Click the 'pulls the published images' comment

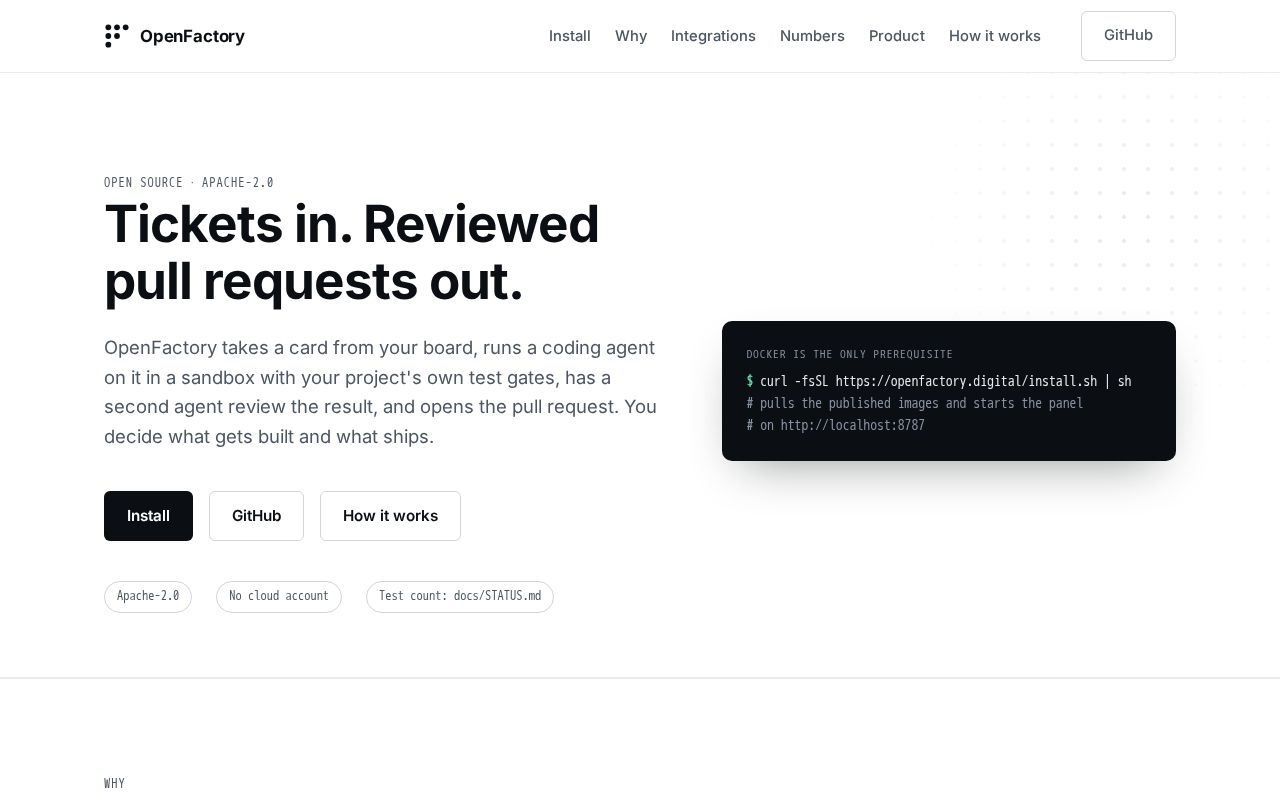915,403
